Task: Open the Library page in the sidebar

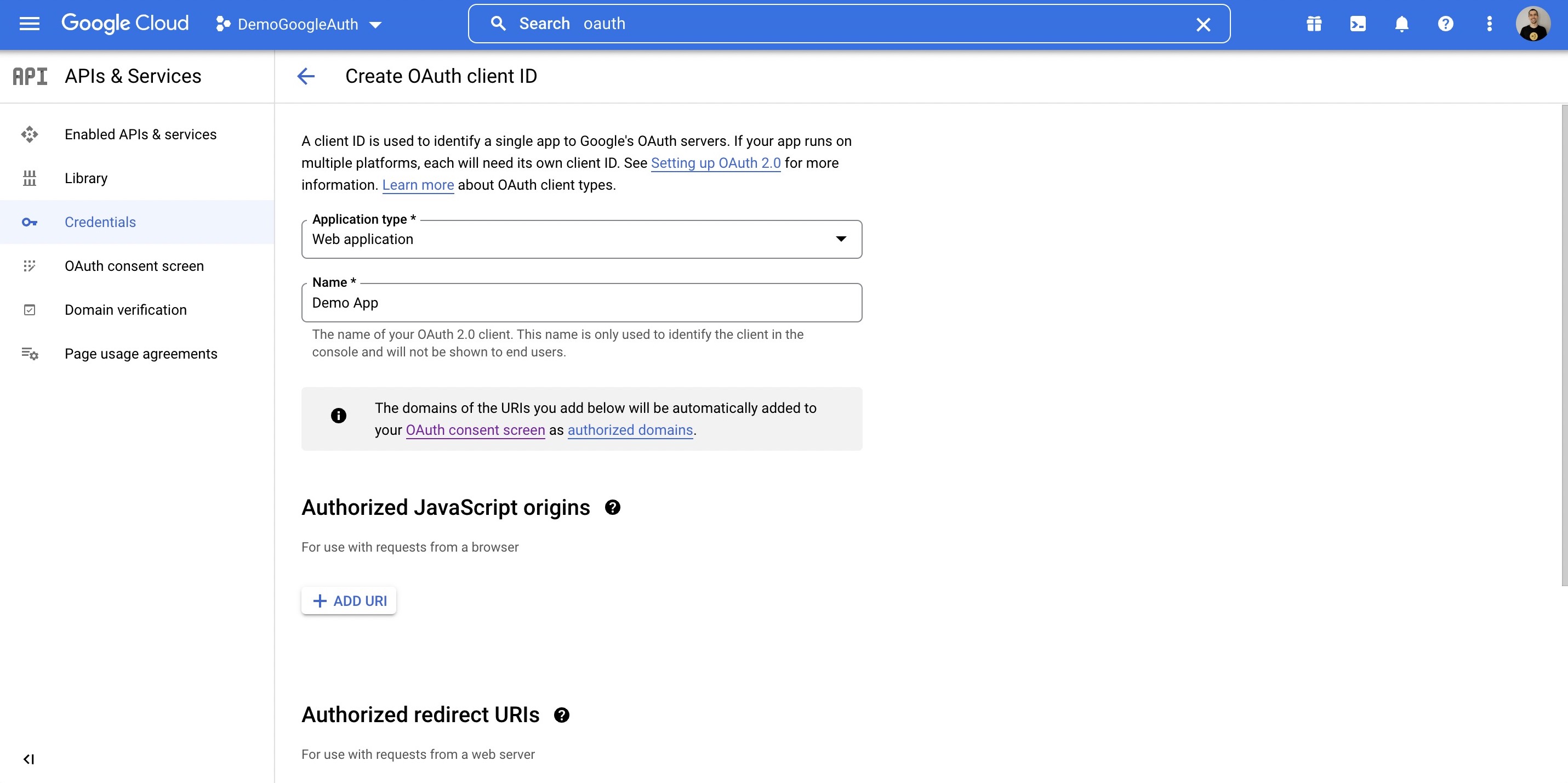Action: coord(86,178)
